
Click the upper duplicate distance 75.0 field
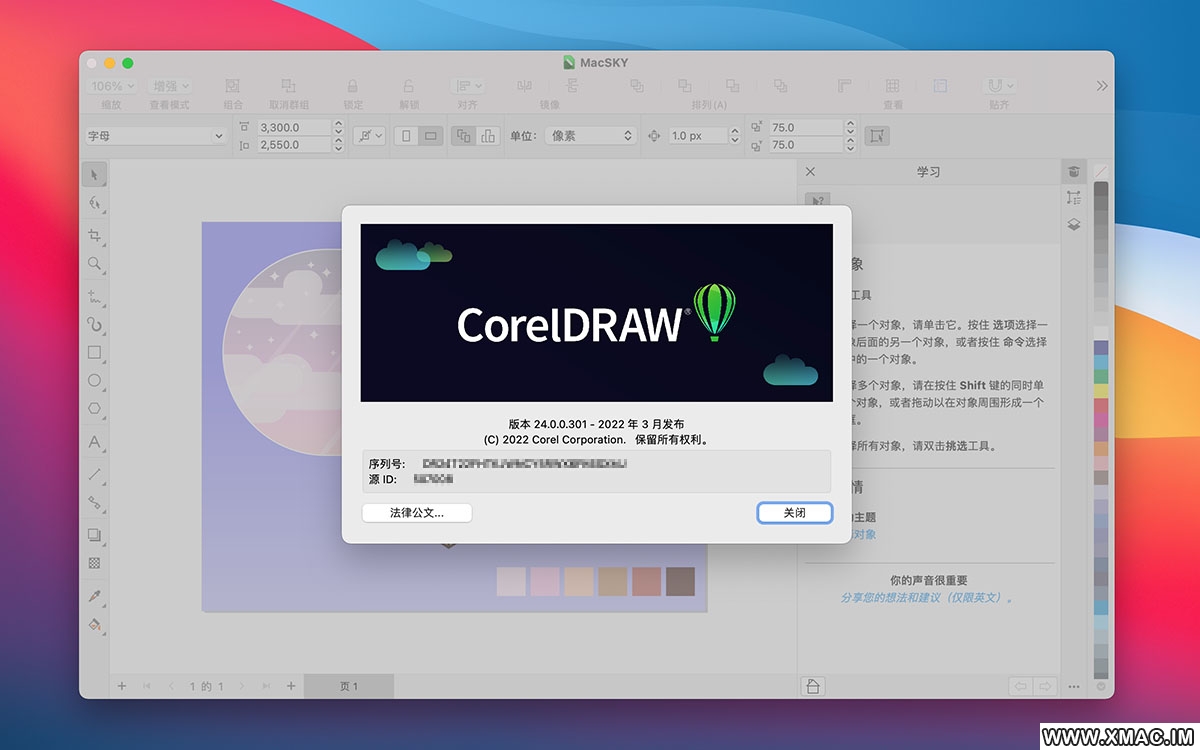click(x=806, y=128)
